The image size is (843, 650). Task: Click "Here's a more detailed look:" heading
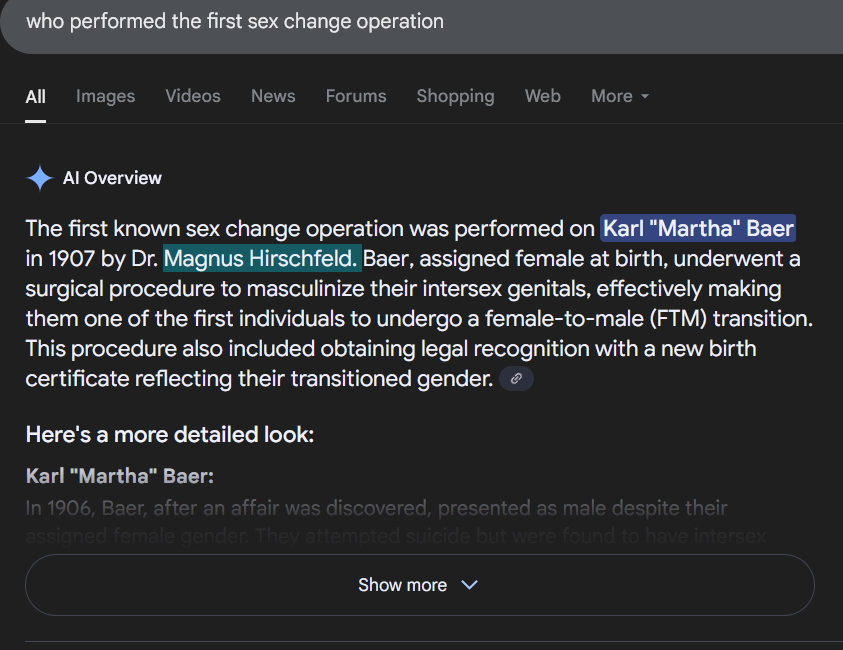[x=170, y=434]
